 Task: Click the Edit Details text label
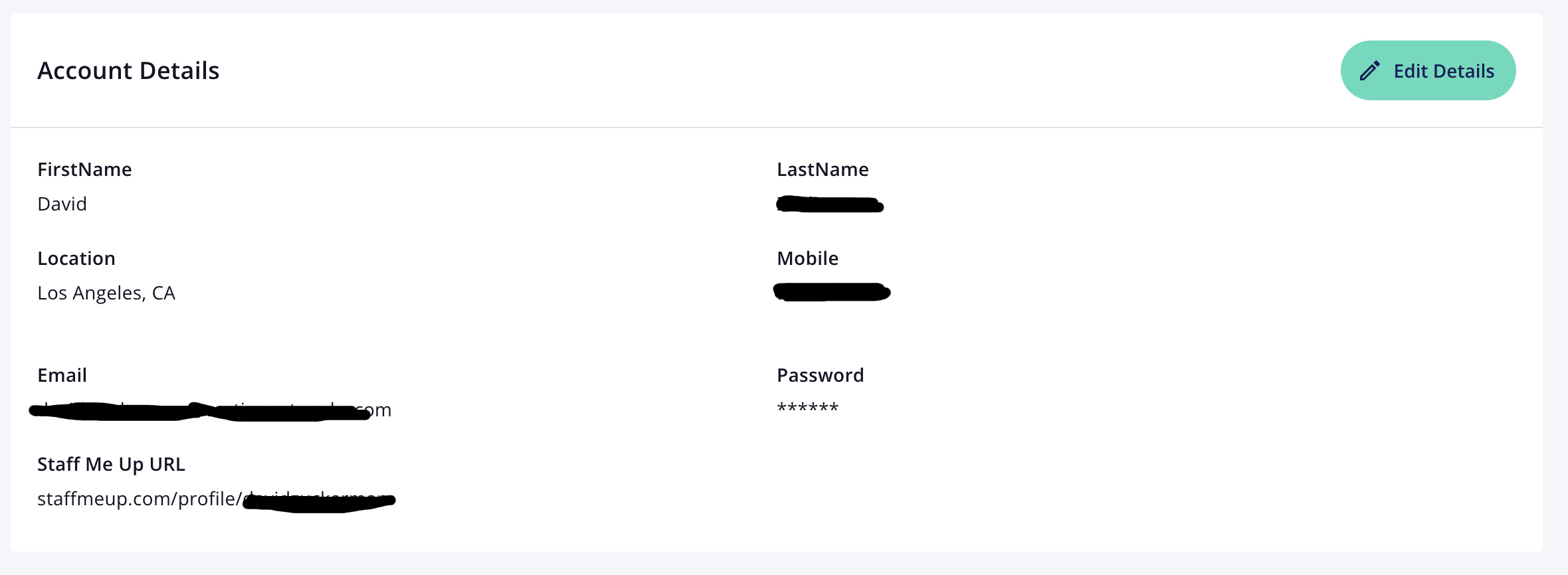[1444, 71]
